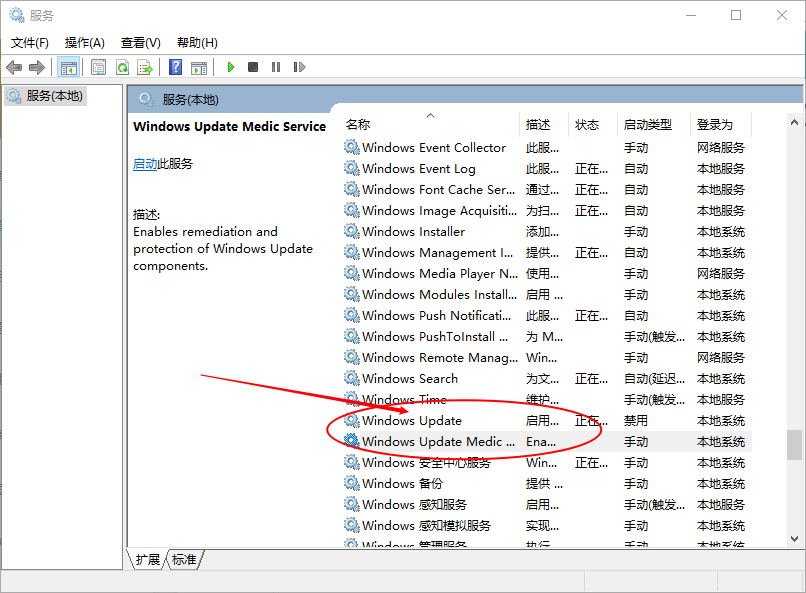Select the Windows Installer gear icon

pos(352,232)
